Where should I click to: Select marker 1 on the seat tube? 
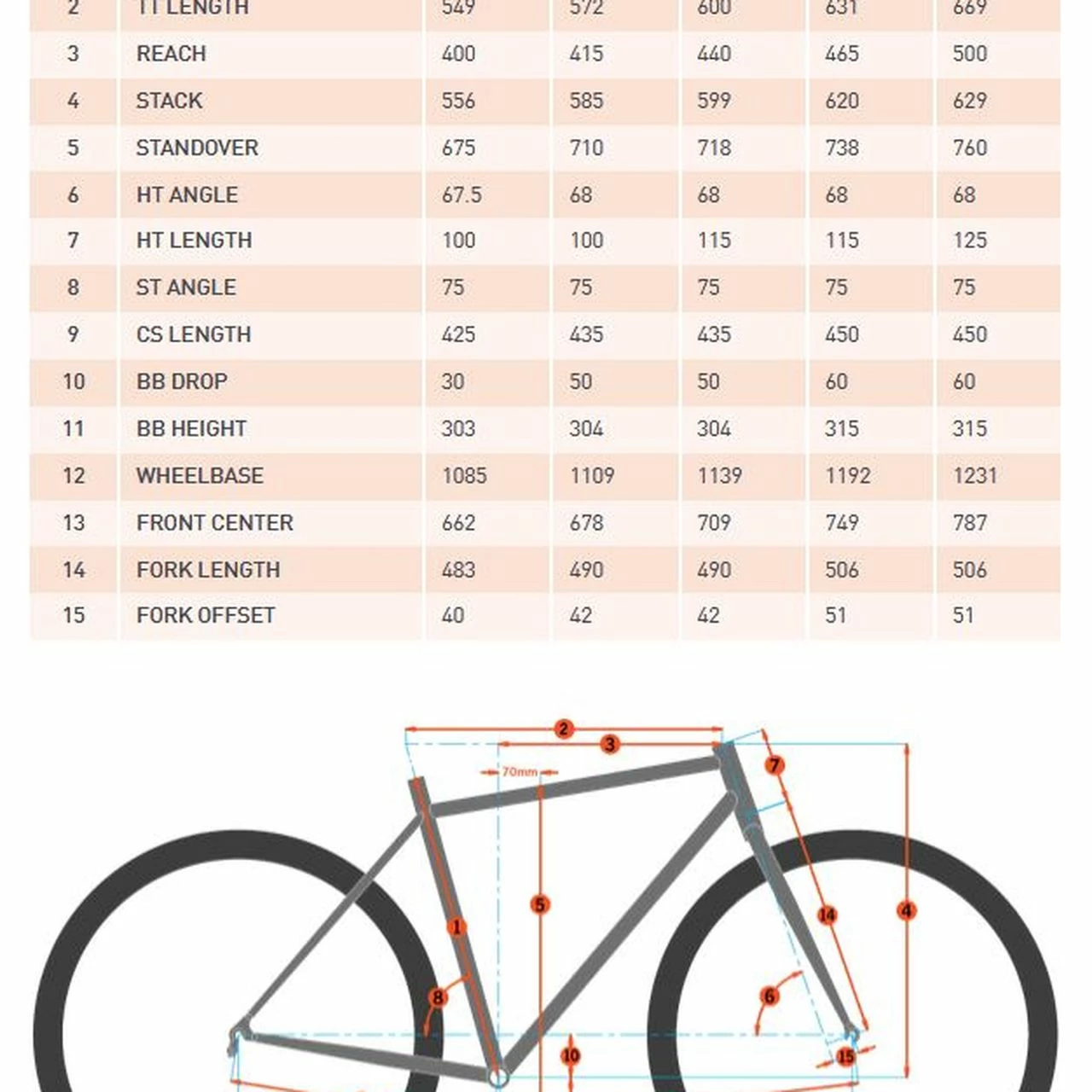point(456,927)
